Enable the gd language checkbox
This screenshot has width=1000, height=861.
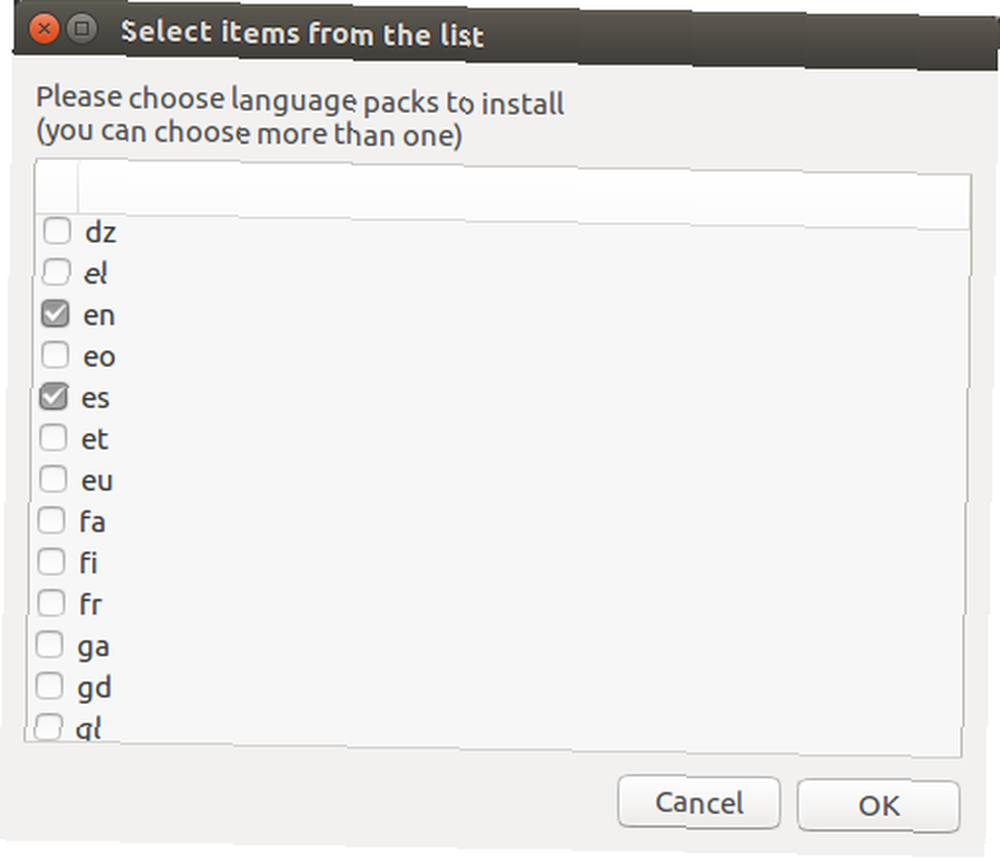(49, 686)
